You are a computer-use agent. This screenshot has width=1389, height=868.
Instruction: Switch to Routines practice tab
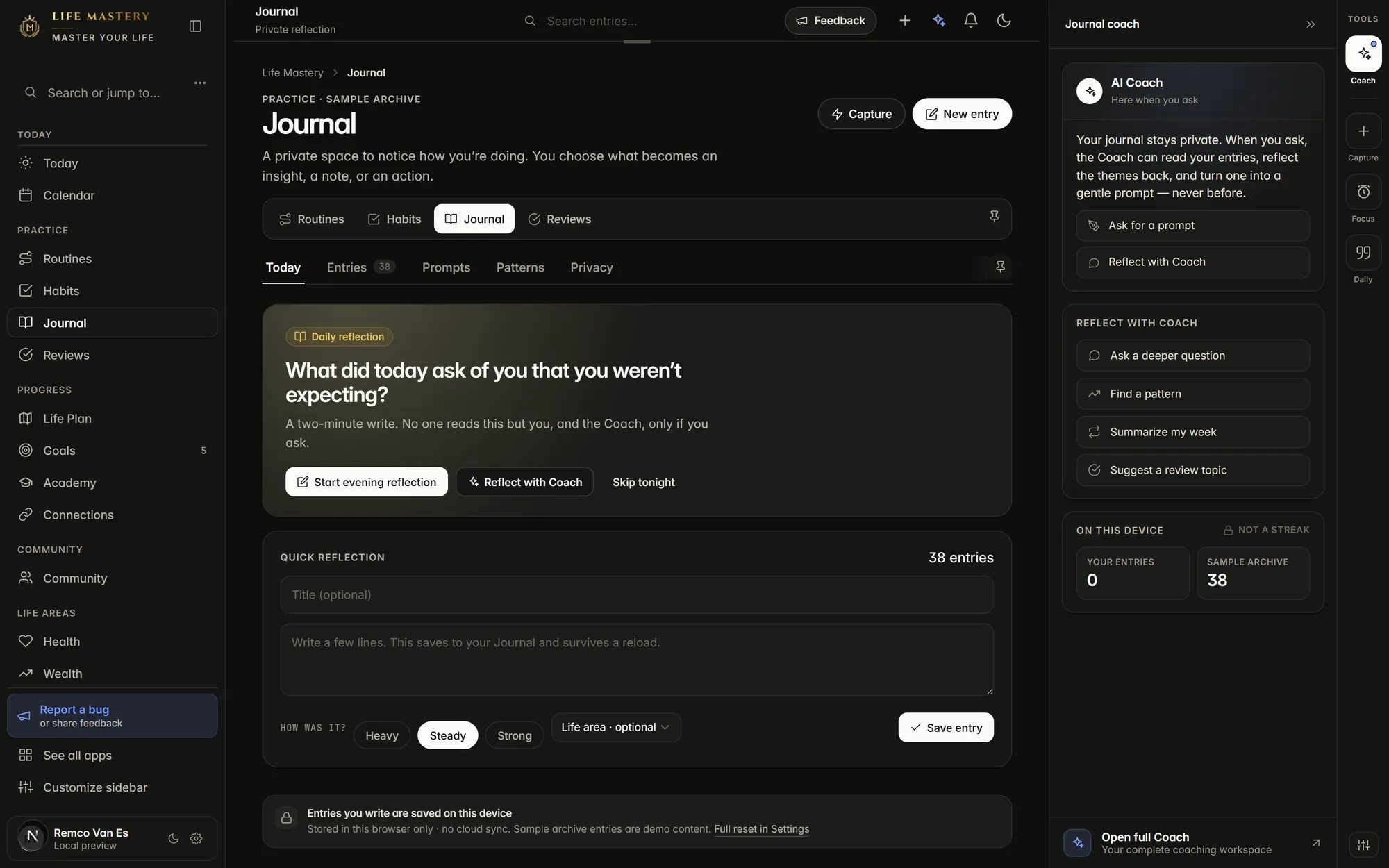[x=311, y=219]
